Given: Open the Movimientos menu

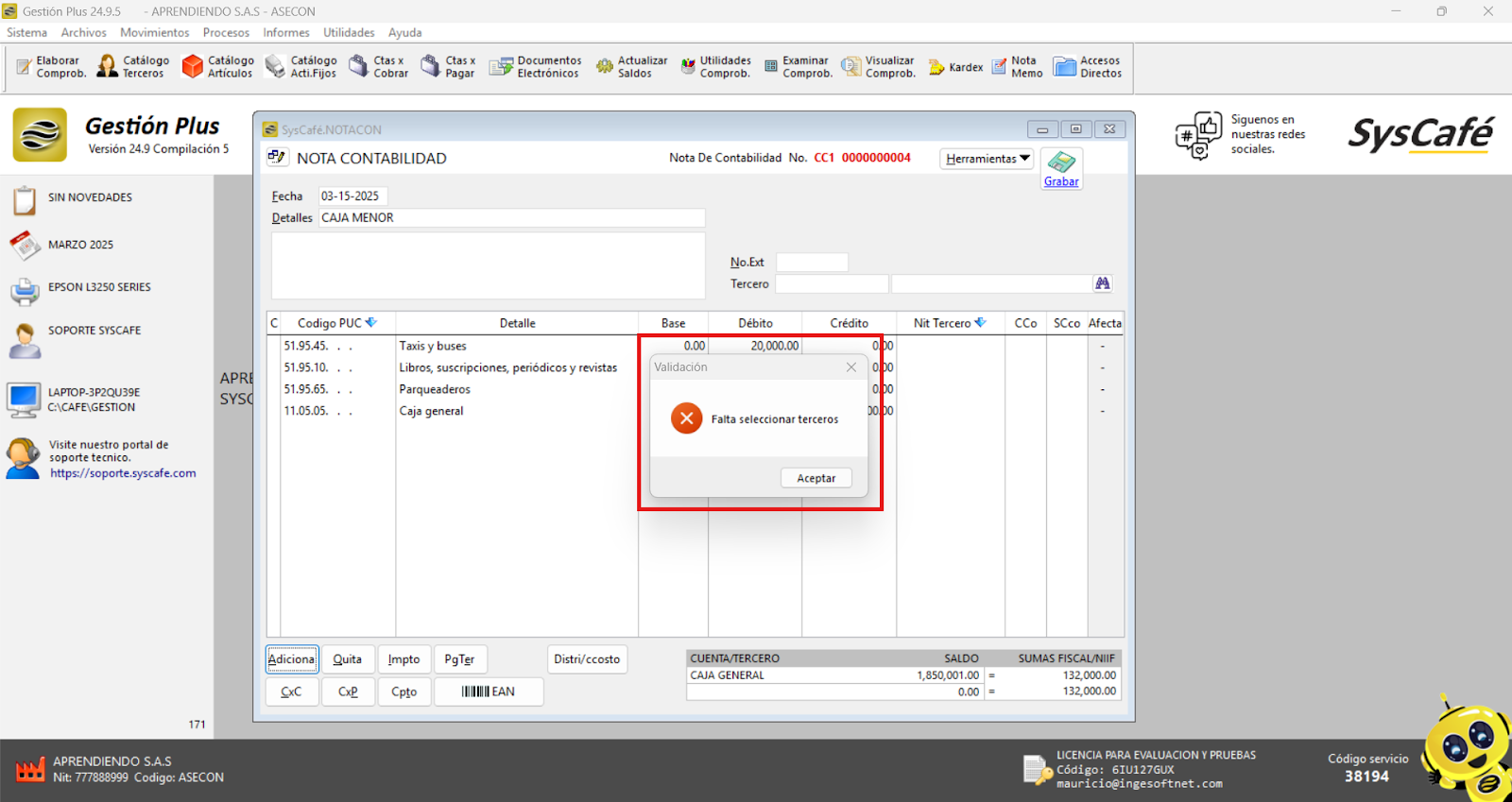Looking at the screenshot, I should pos(154,32).
